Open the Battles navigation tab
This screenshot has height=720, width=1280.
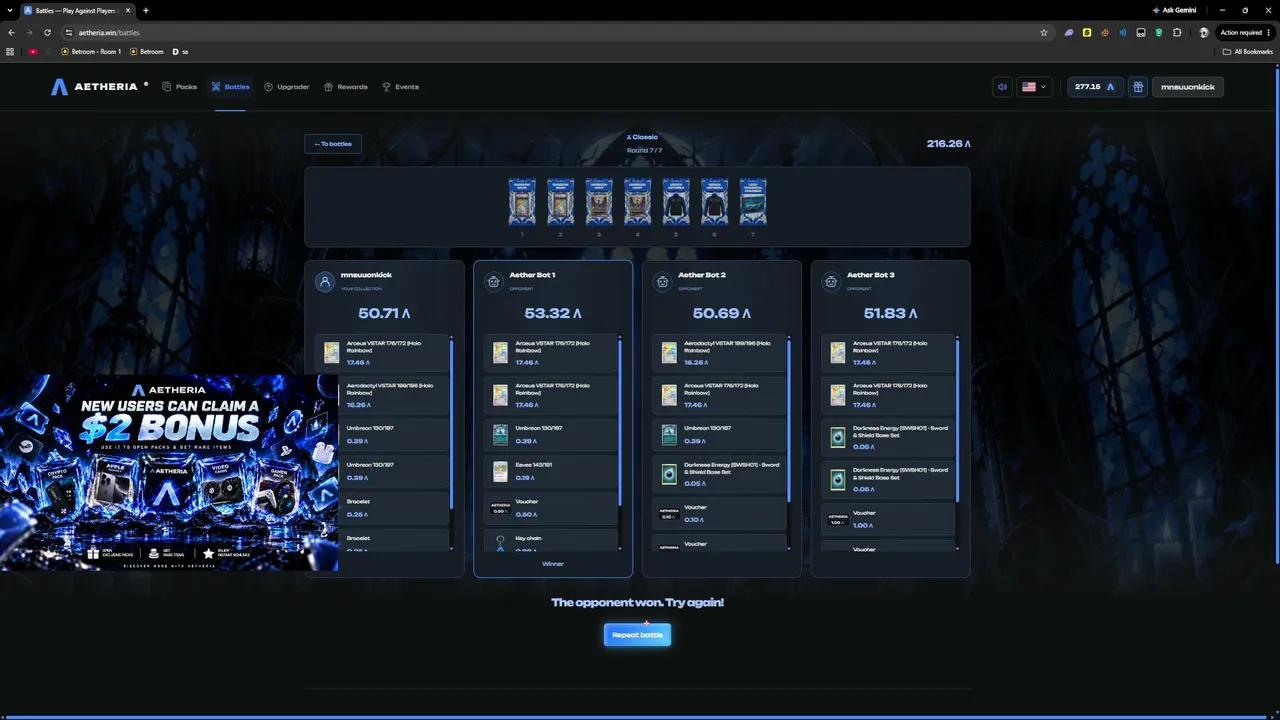(230, 87)
